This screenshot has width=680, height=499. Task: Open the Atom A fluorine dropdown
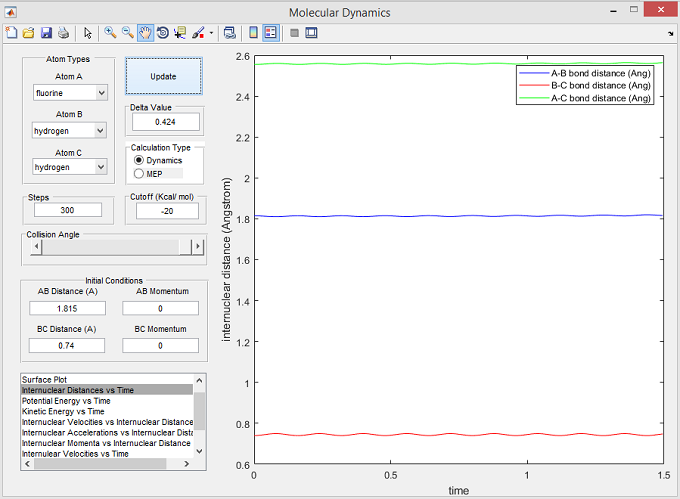[69, 93]
